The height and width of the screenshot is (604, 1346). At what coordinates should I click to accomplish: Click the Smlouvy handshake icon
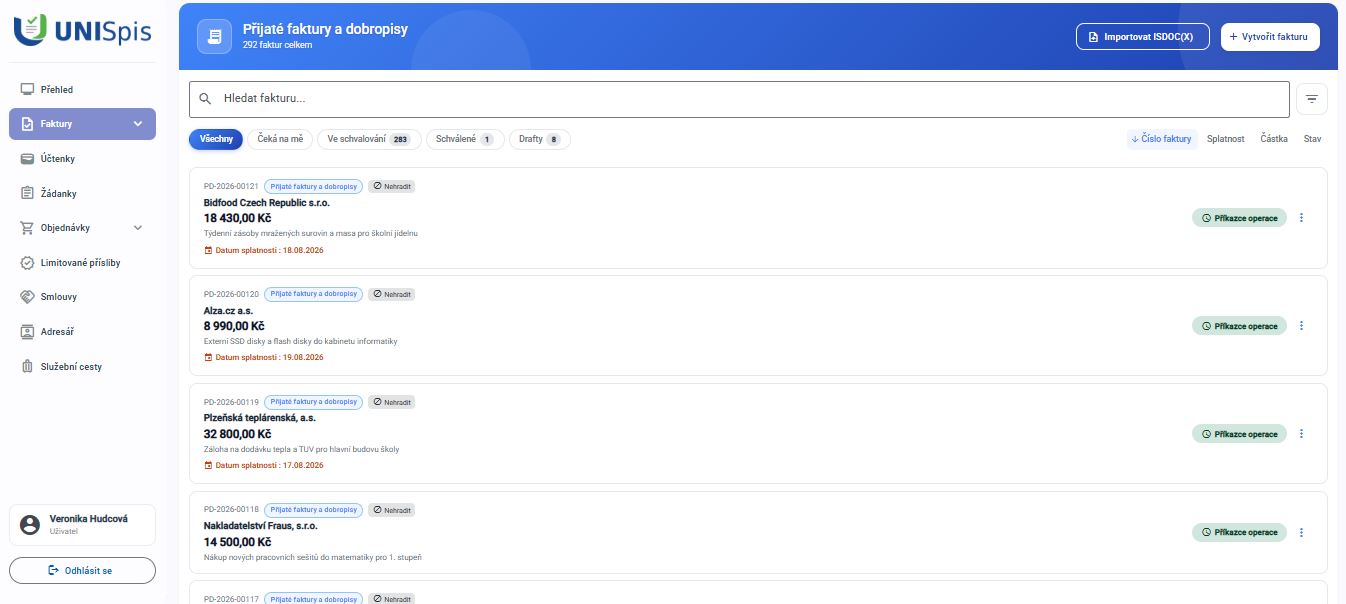coord(28,297)
